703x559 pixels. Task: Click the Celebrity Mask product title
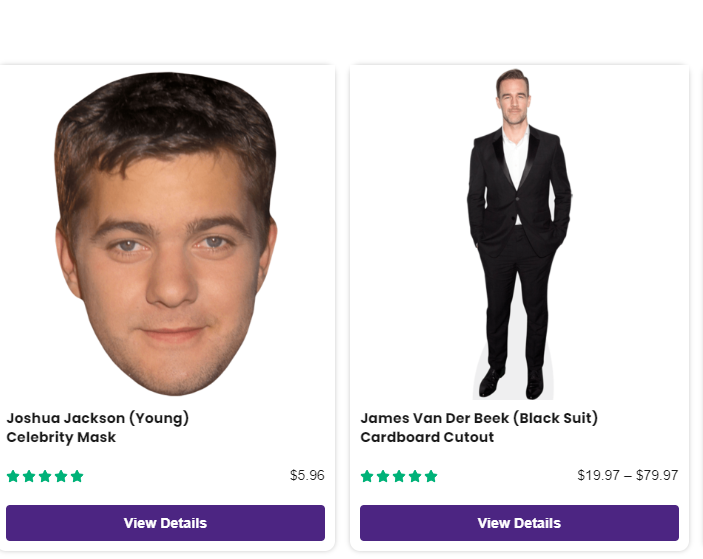(98, 427)
